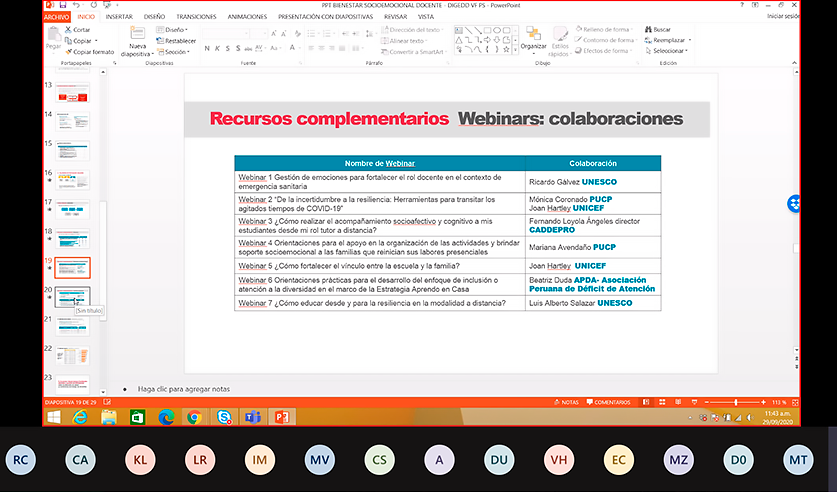Click the zoom out minus button
837x492 pixels.
pos(707,402)
